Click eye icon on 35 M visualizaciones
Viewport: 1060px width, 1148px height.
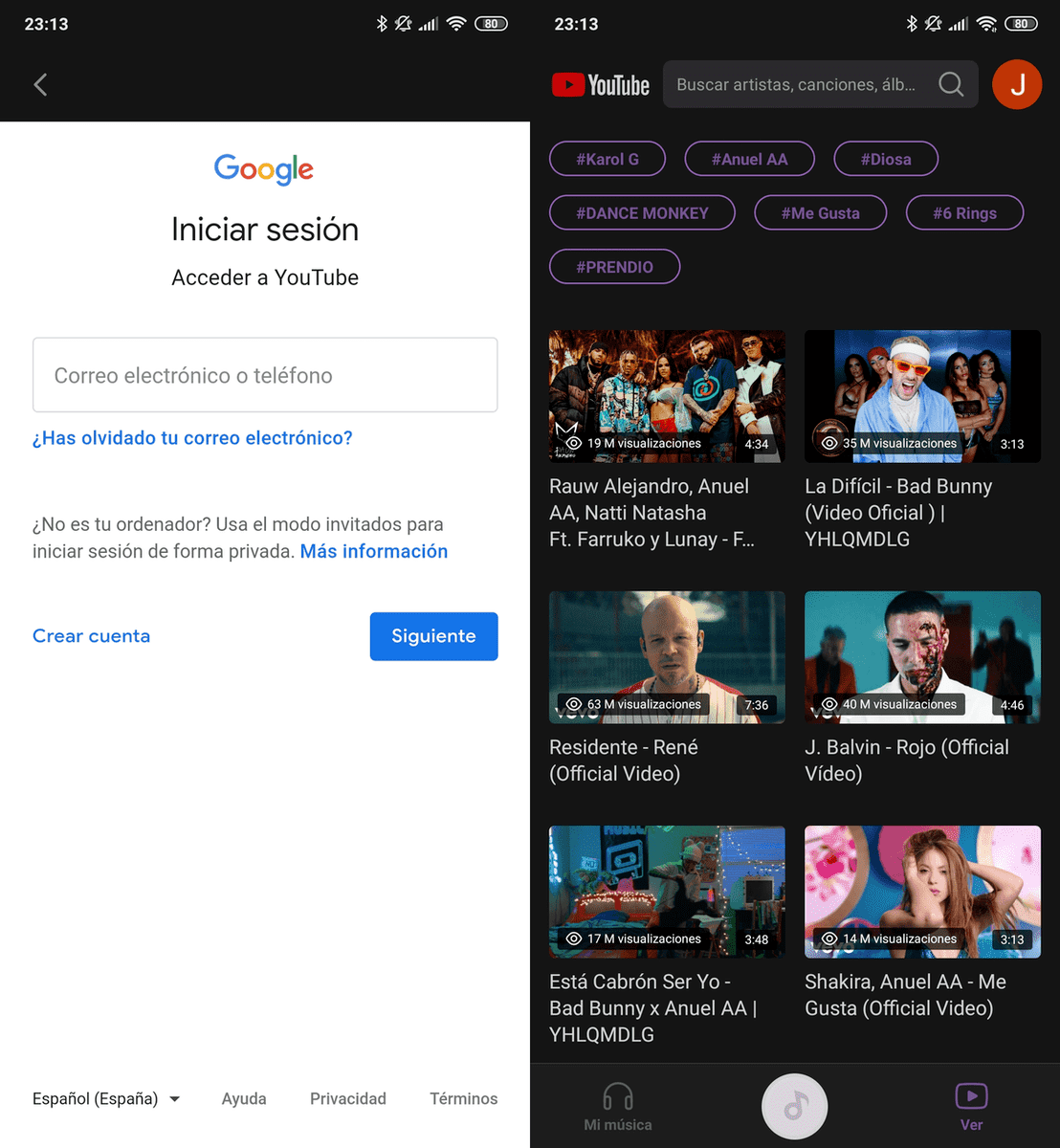[x=829, y=444]
